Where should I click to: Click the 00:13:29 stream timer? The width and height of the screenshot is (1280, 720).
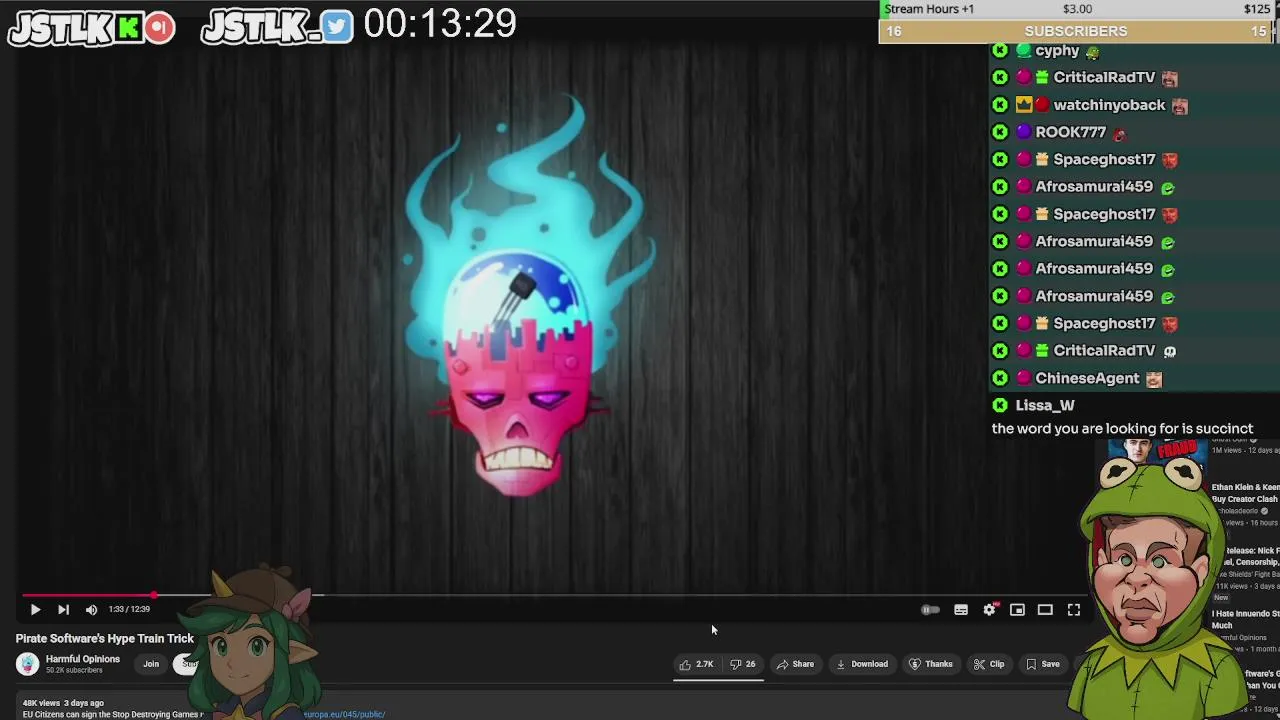[440, 24]
